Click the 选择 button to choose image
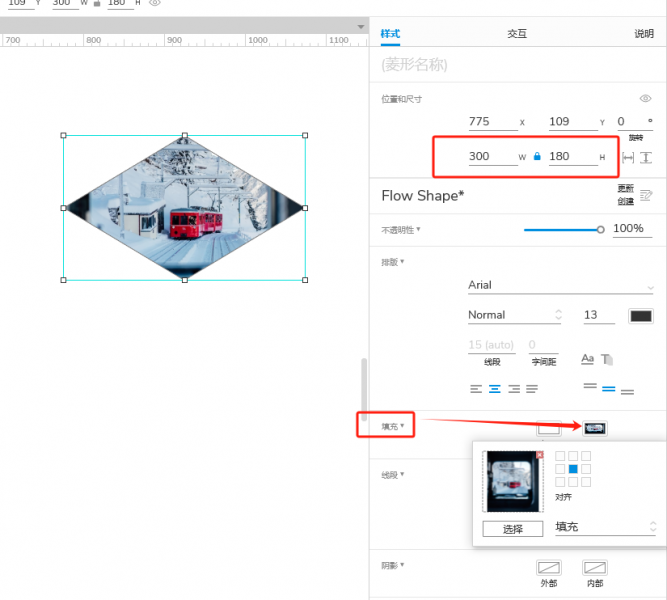The height and width of the screenshot is (600, 667). [x=513, y=529]
